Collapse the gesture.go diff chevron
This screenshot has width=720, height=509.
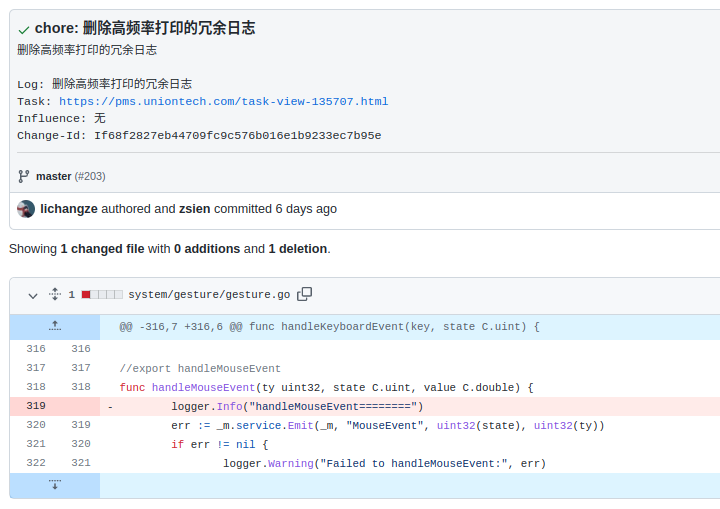tap(33, 295)
